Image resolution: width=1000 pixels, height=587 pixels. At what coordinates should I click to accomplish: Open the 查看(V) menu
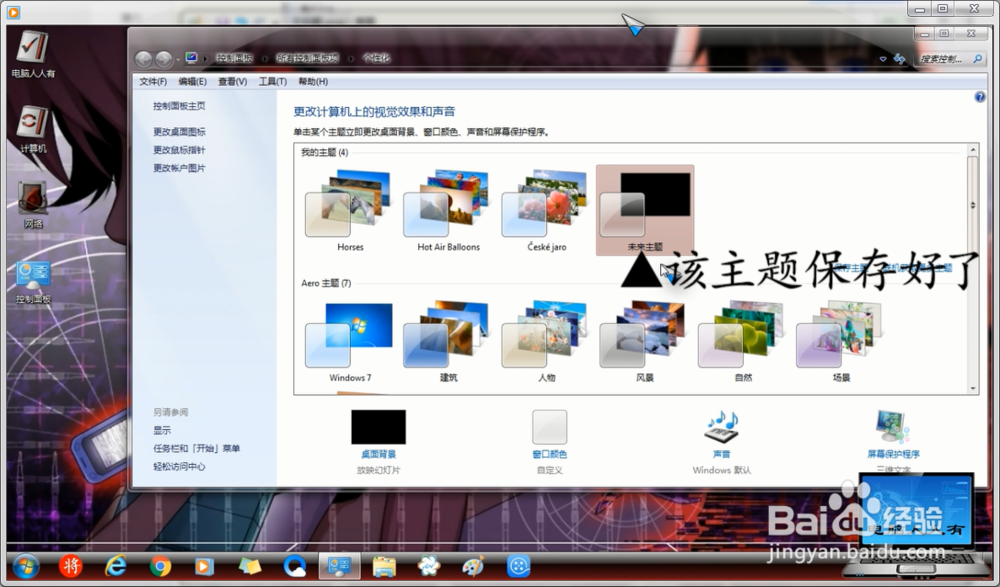coord(232,82)
